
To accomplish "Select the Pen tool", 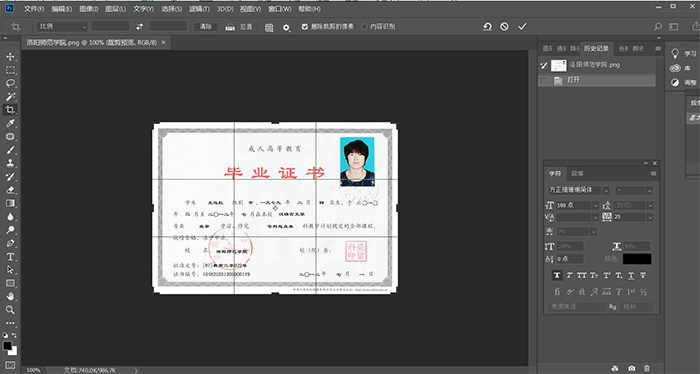I will 10,244.
